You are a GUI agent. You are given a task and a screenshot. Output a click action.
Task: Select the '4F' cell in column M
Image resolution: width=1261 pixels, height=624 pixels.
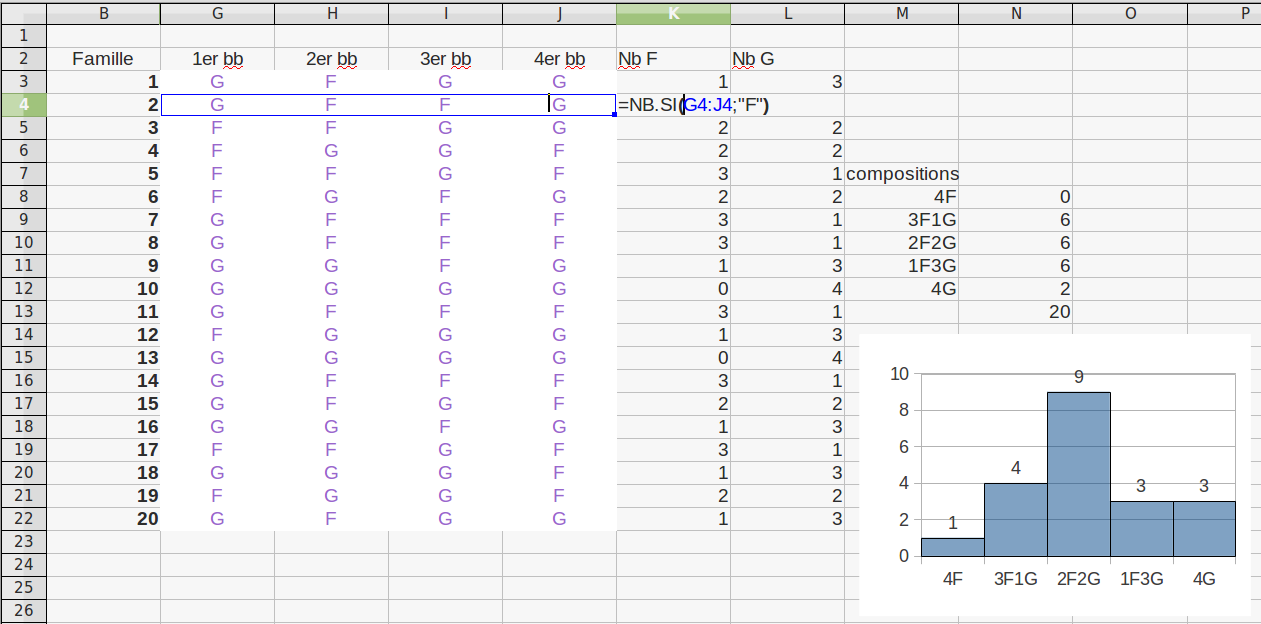tap(901, 197)
